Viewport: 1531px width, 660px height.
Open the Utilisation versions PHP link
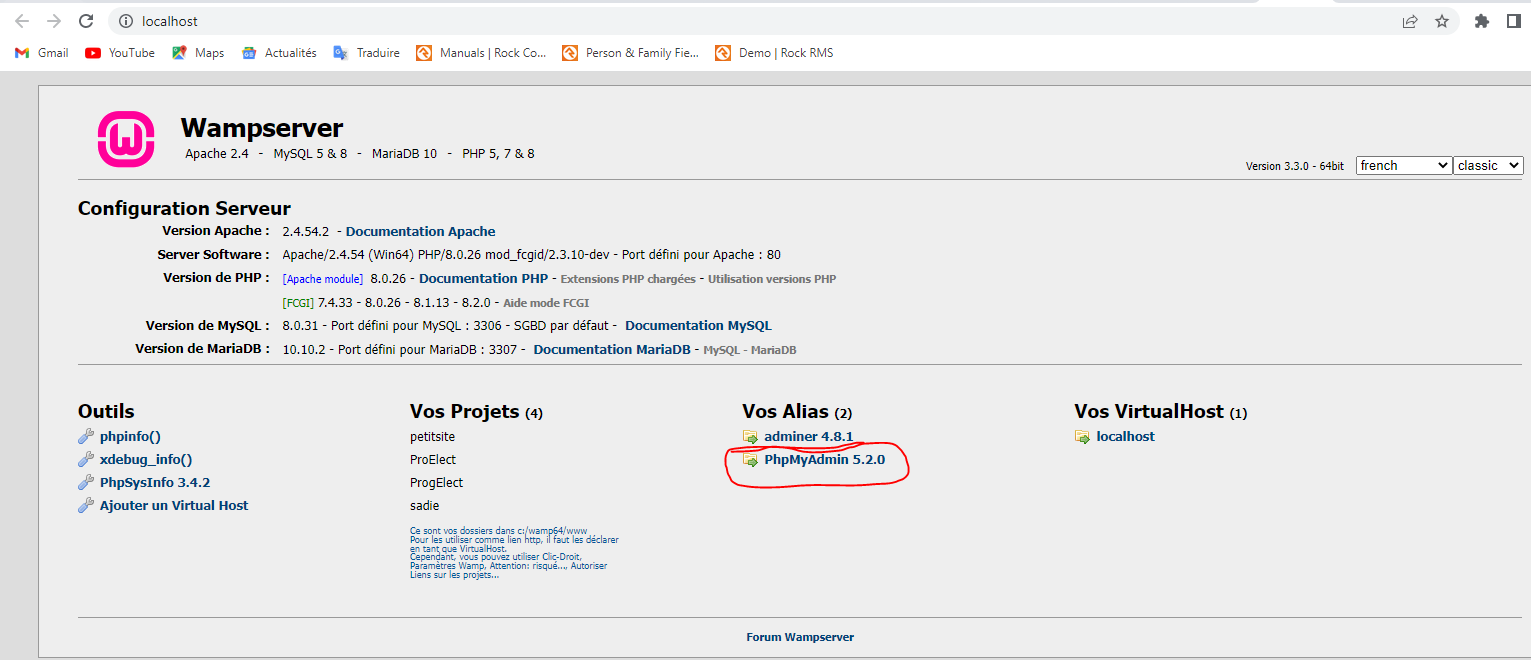click(x=772, y=279)
